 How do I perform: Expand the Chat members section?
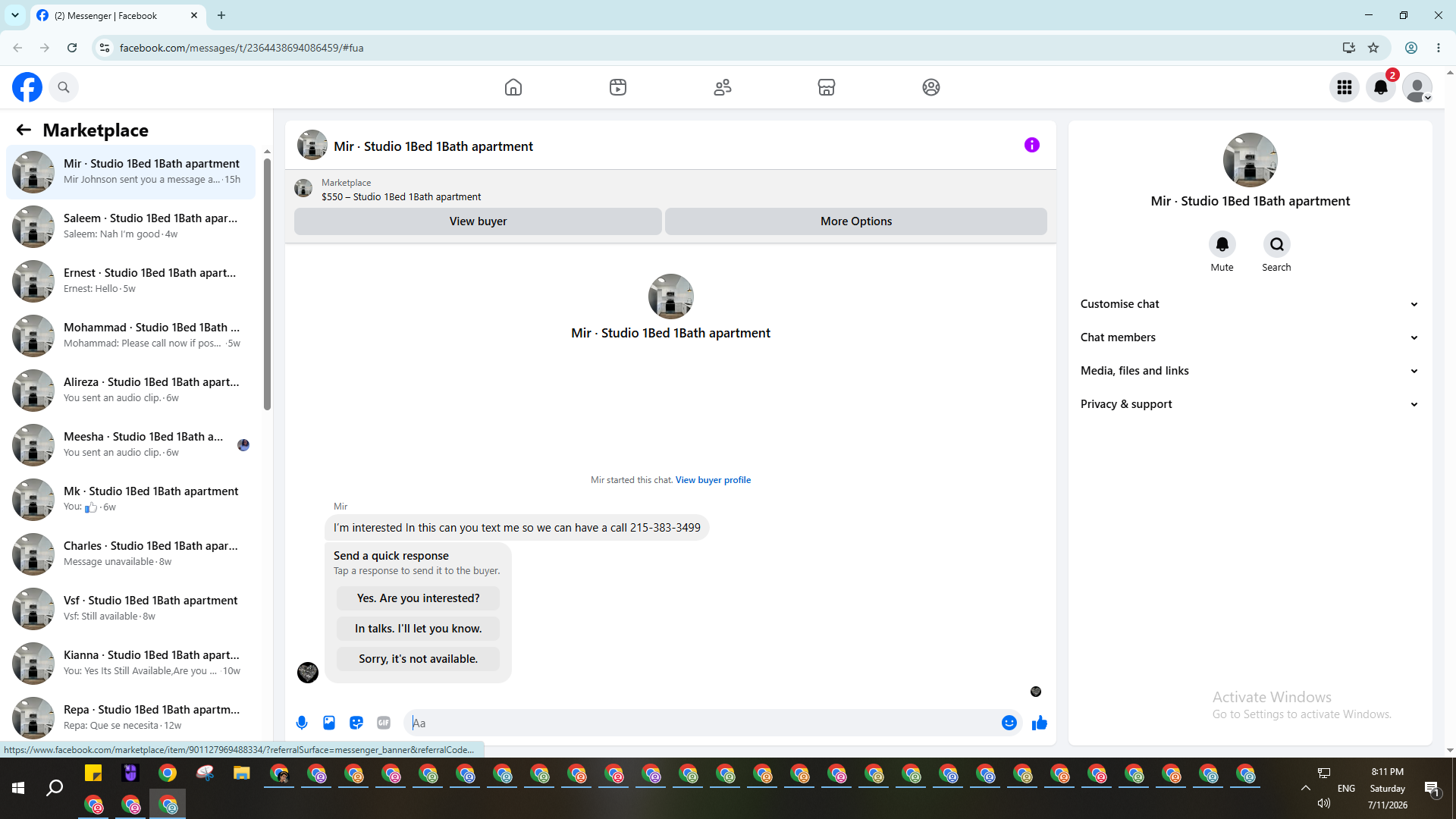pyautogui.click(x=1250, y=337)
